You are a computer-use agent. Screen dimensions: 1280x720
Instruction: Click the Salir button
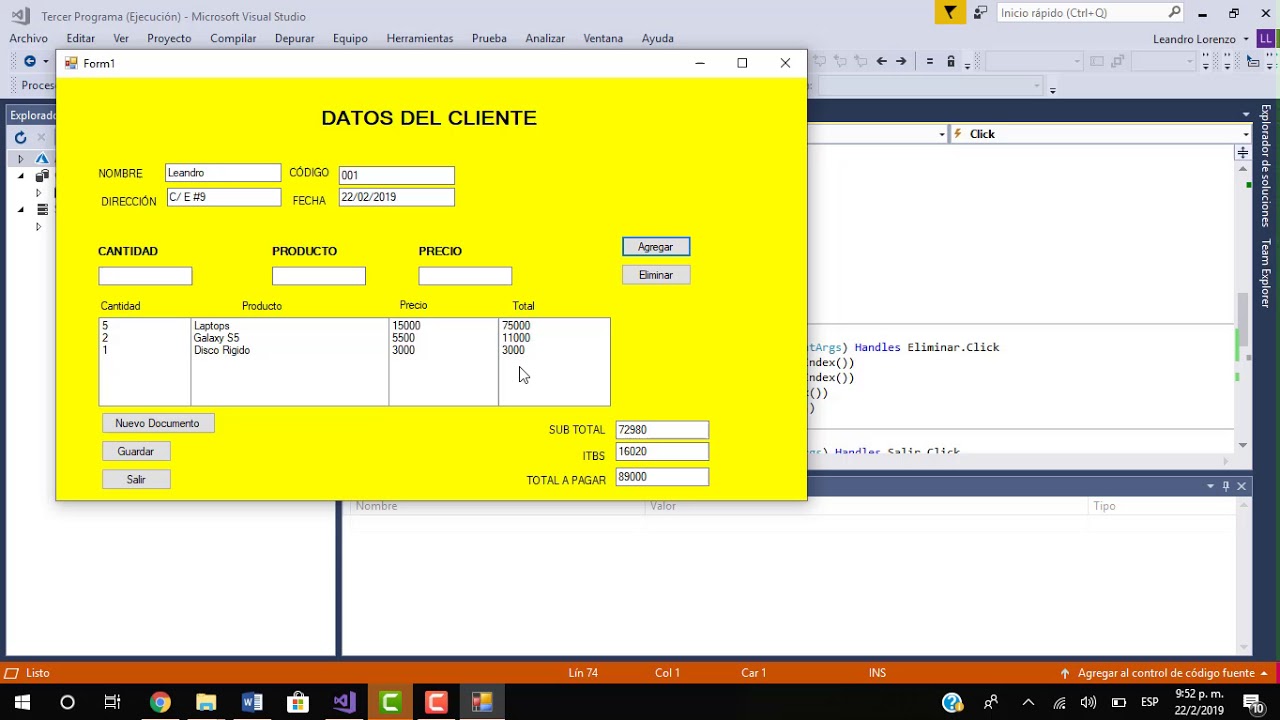(136, 480)
